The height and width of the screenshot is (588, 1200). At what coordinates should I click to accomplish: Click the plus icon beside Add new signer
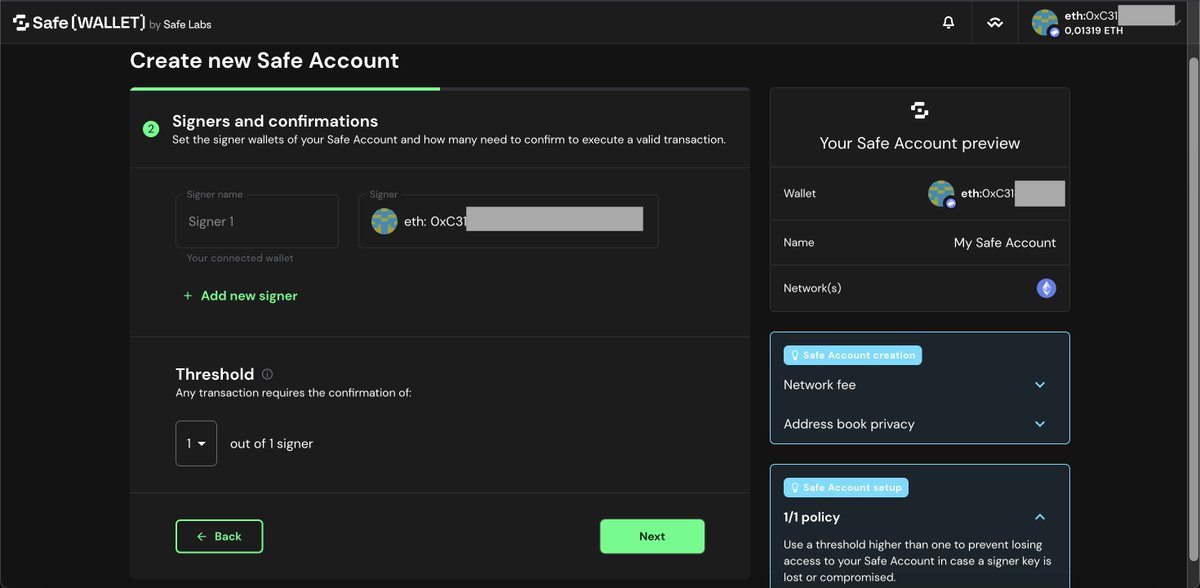coord(187,296)
